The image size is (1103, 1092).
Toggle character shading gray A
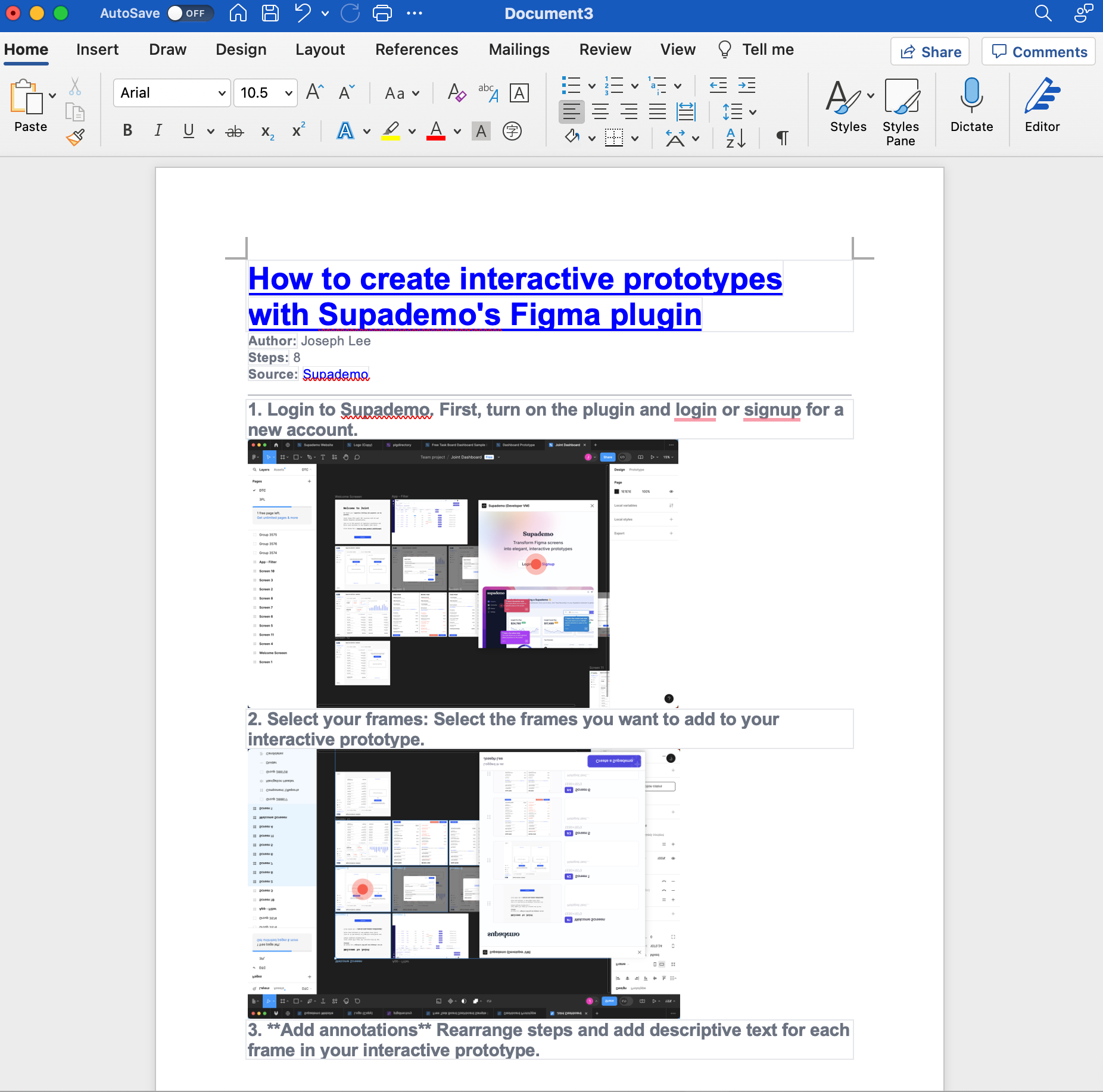coord(481,130)
